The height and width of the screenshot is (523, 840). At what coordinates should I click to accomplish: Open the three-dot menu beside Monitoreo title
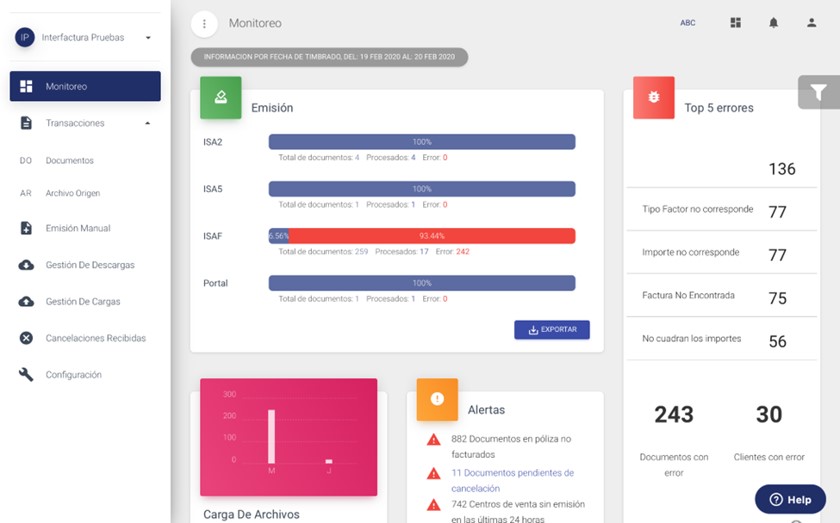(204, 24)
